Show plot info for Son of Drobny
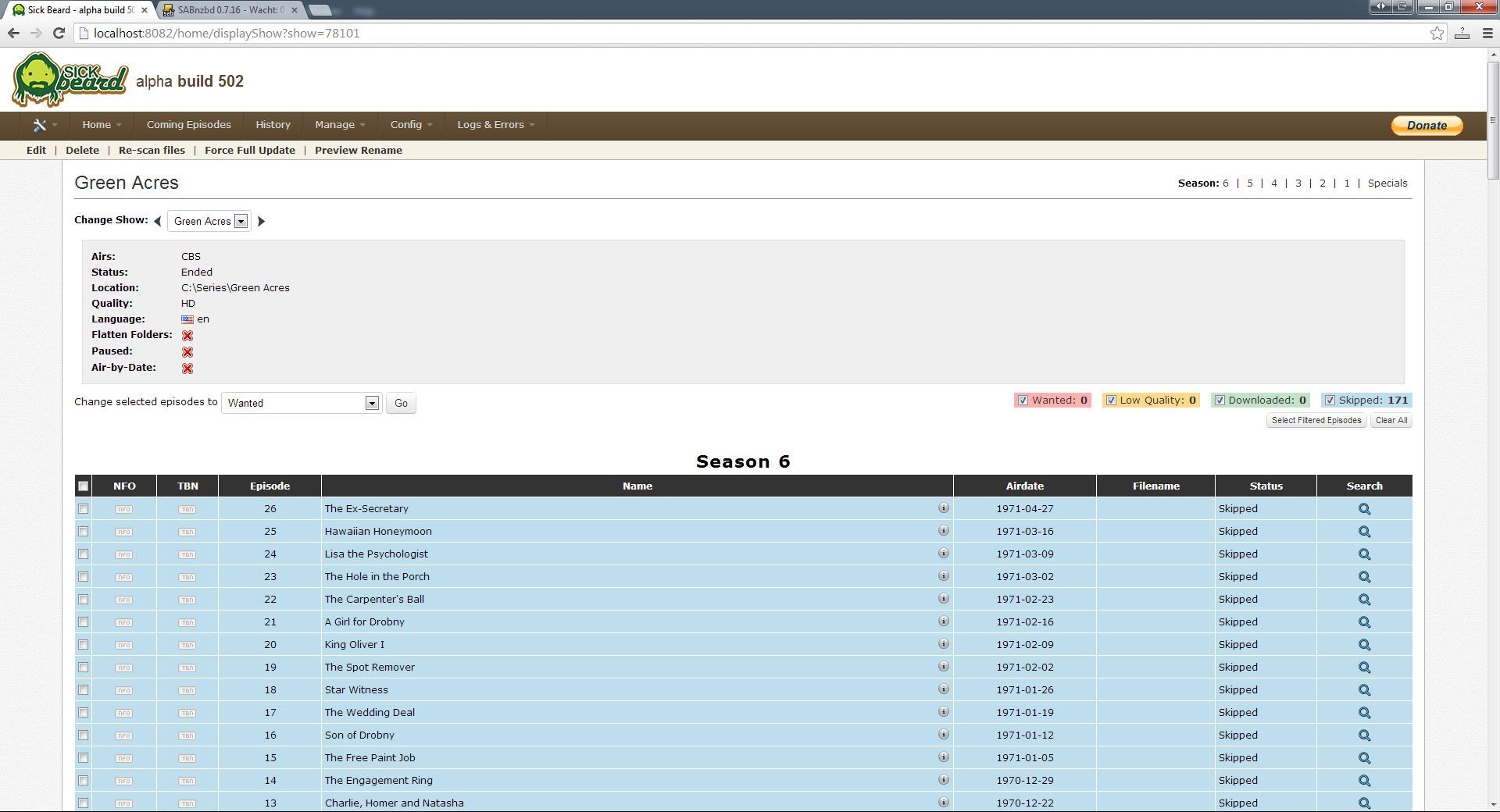 coord(943,735)
